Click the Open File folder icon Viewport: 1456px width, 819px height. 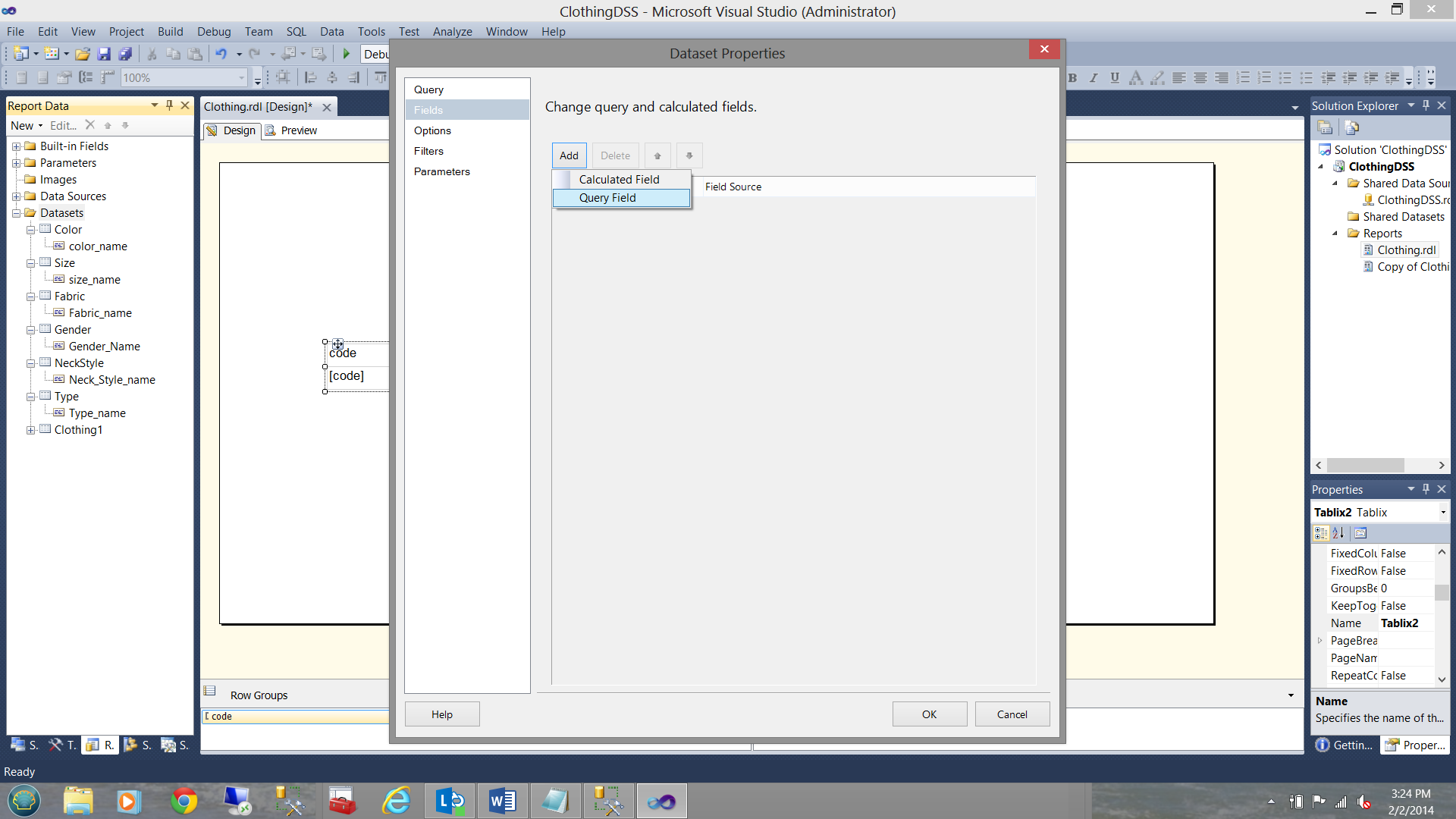coord(83,54)
